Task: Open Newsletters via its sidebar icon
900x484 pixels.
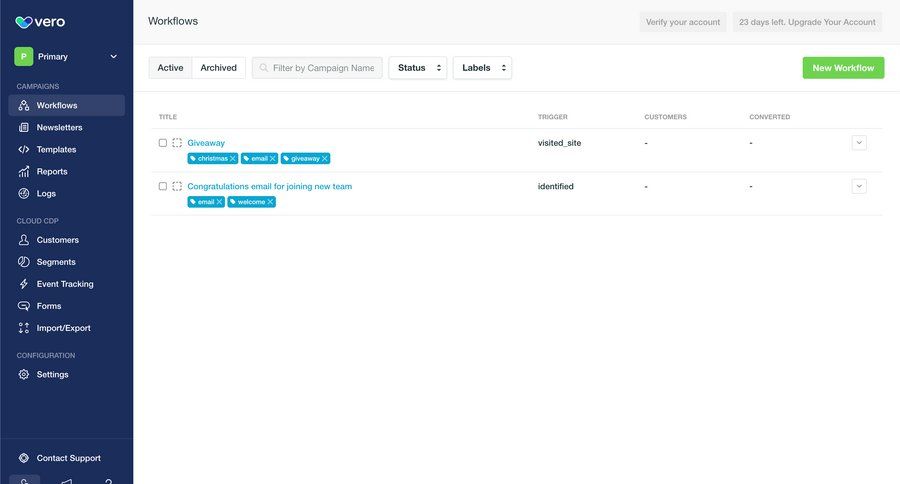Action: pos(24,127)
